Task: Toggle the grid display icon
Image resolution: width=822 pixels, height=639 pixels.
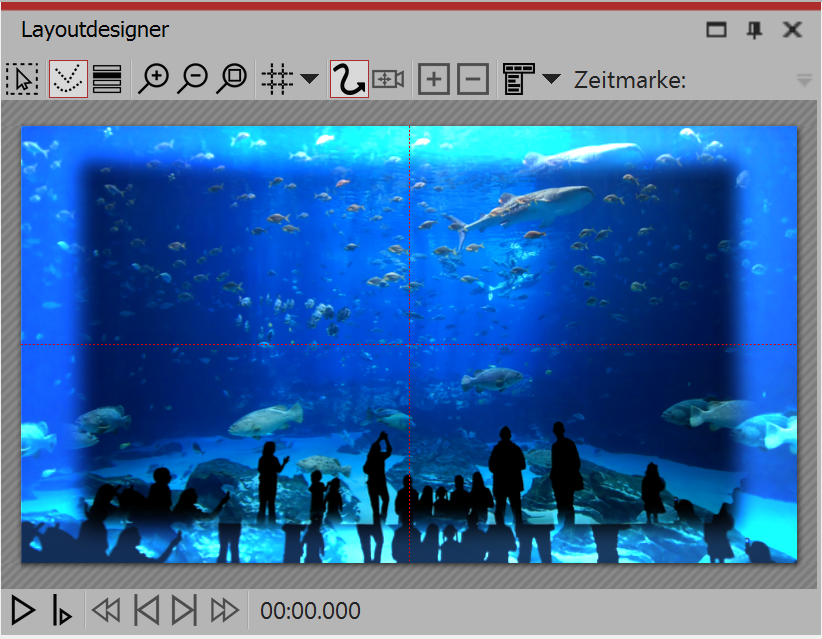Action: tap(277, 79)
